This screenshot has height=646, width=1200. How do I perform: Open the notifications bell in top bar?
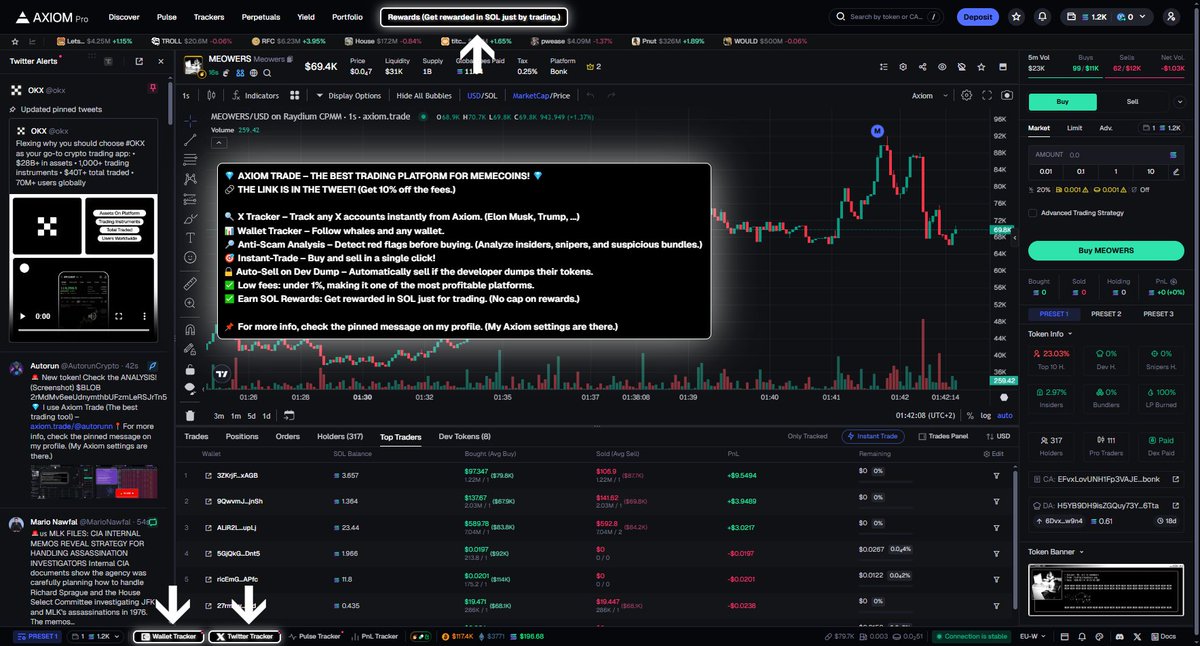pyautogui.click(x=1043, y=17)
